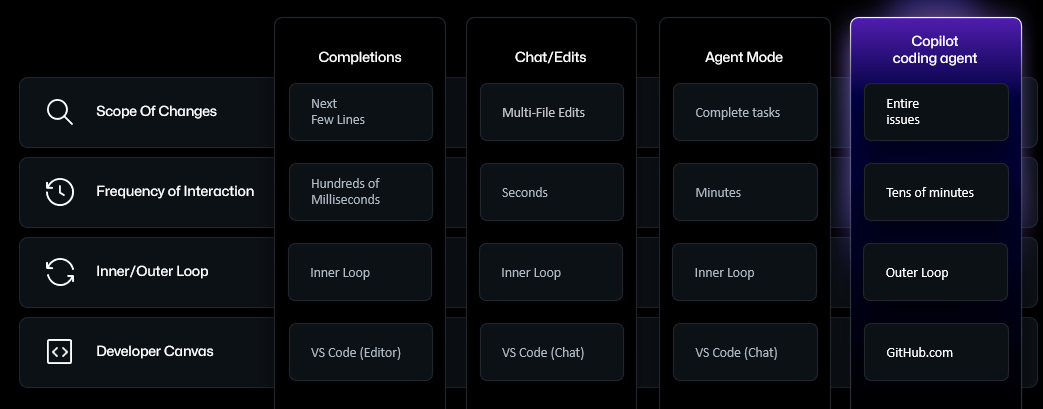Viewport: 1043px width, 409px height.
Task: Select the Completions column header
Action: click(360, 57)
